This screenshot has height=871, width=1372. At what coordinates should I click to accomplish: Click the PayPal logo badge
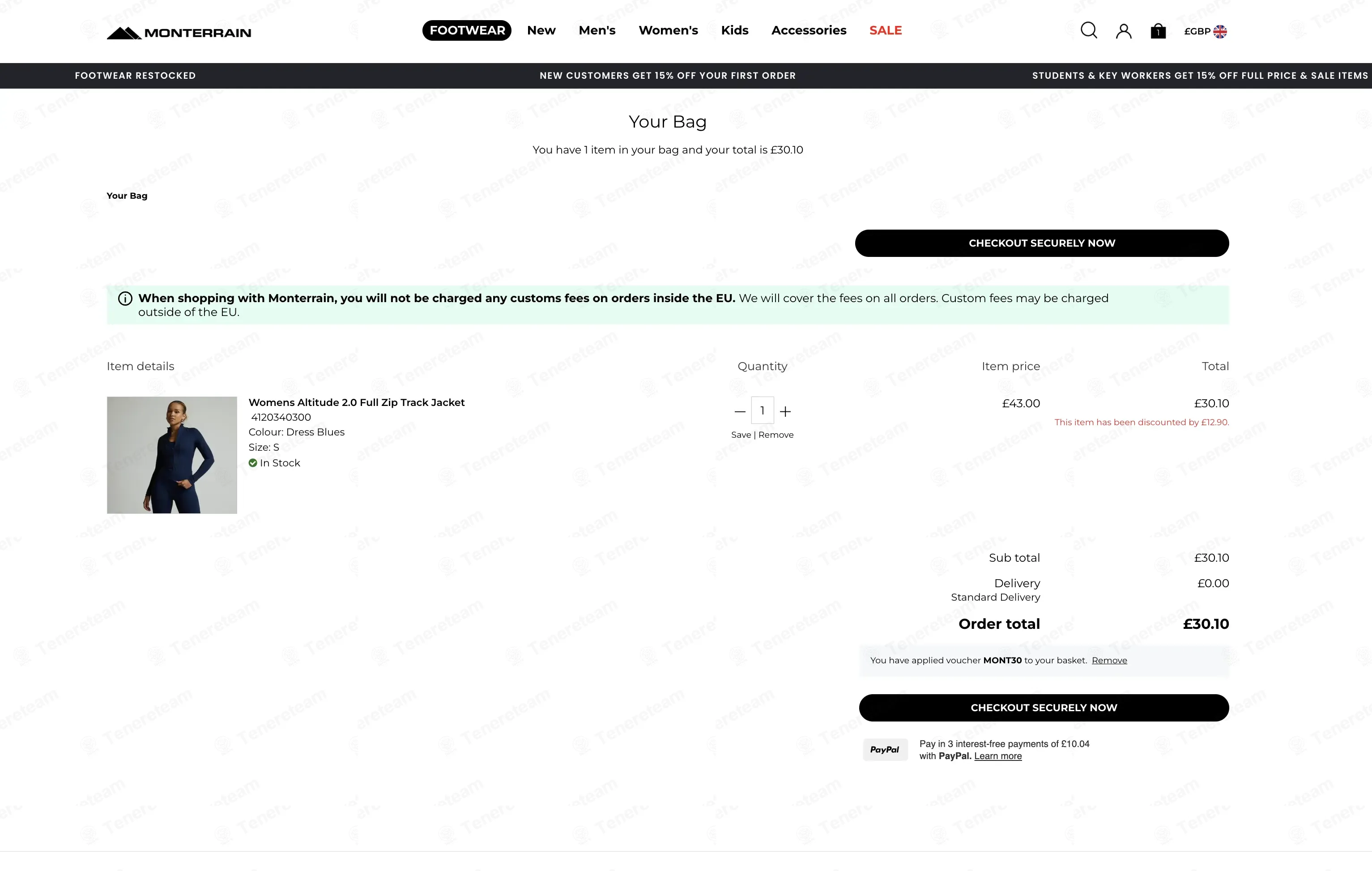(x=885, y=750)
